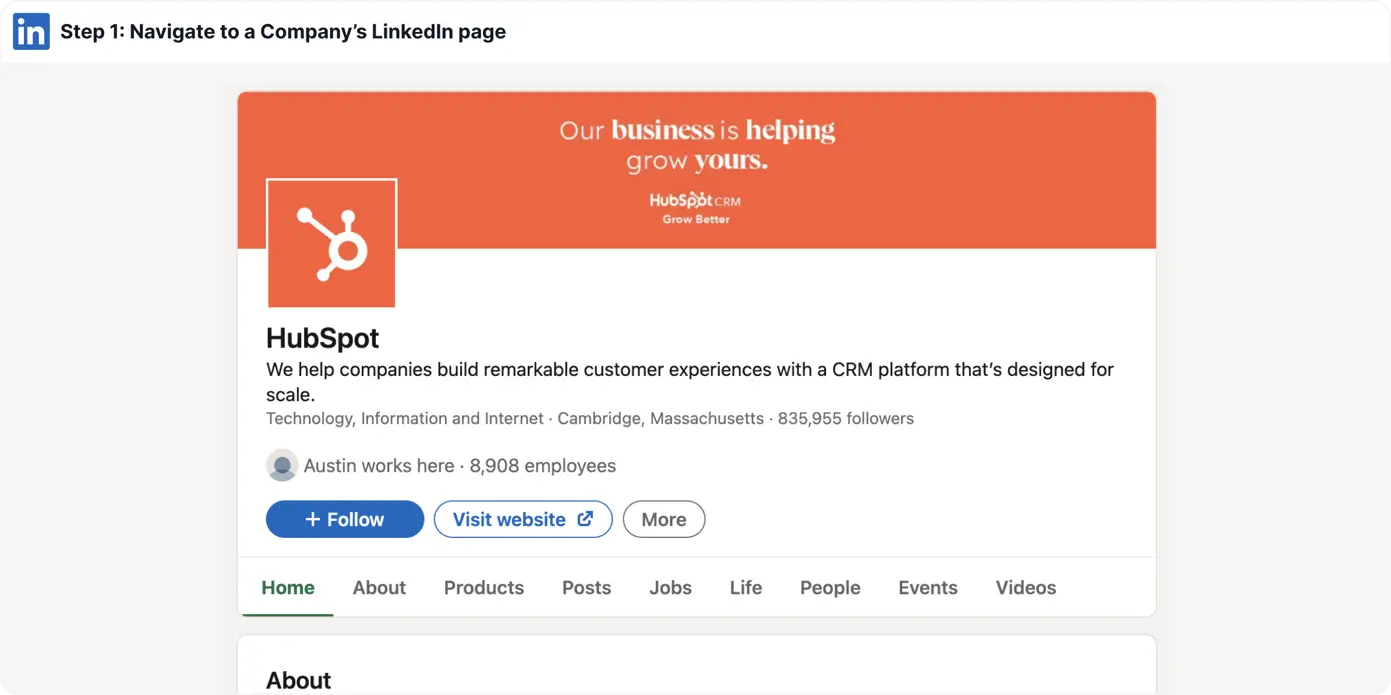
Task: Go to the Posts tab
Action: pos(586,588)
